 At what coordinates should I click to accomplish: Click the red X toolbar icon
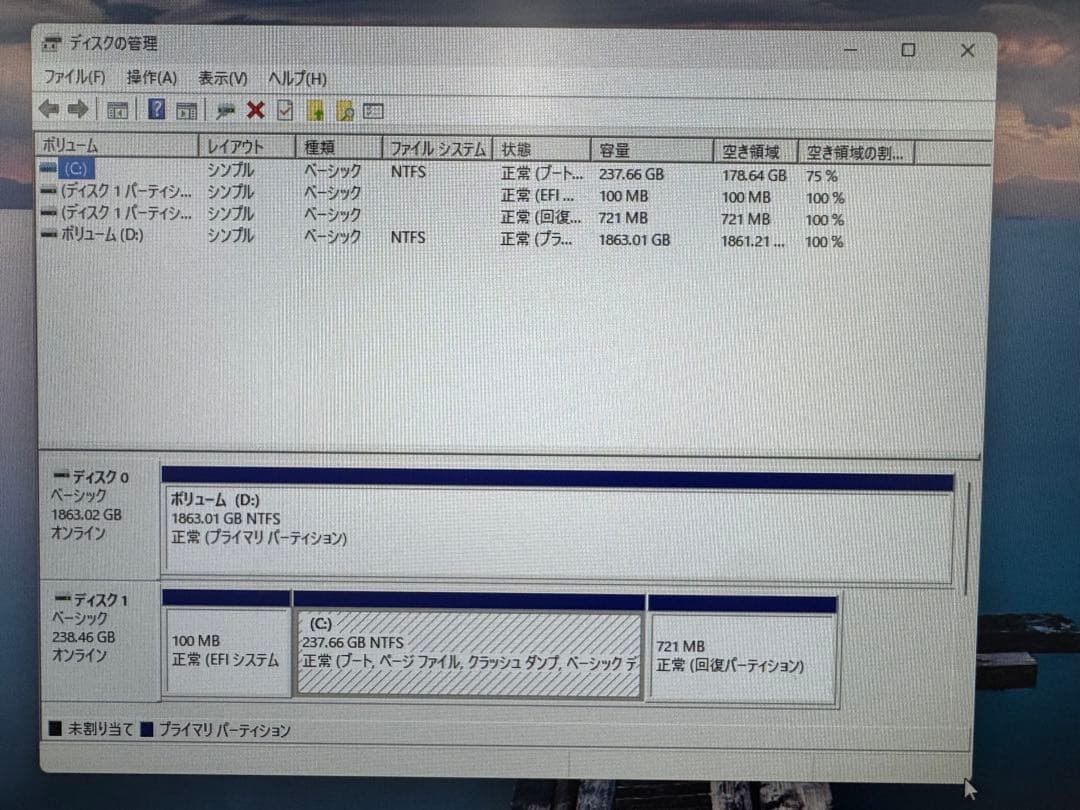(x=254, y=110)
